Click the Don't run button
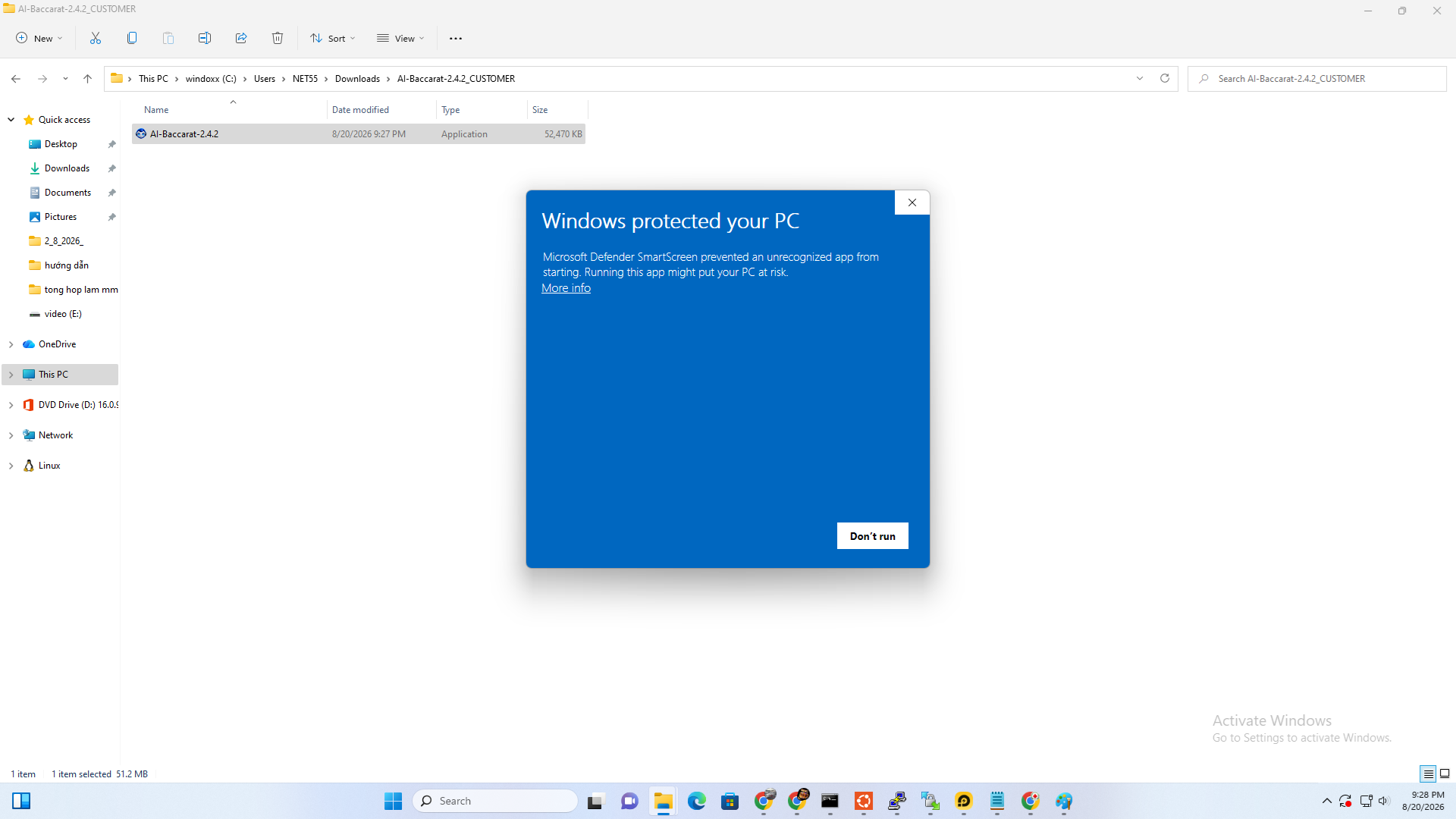The image size is (1456, 819). pos(873,535)
